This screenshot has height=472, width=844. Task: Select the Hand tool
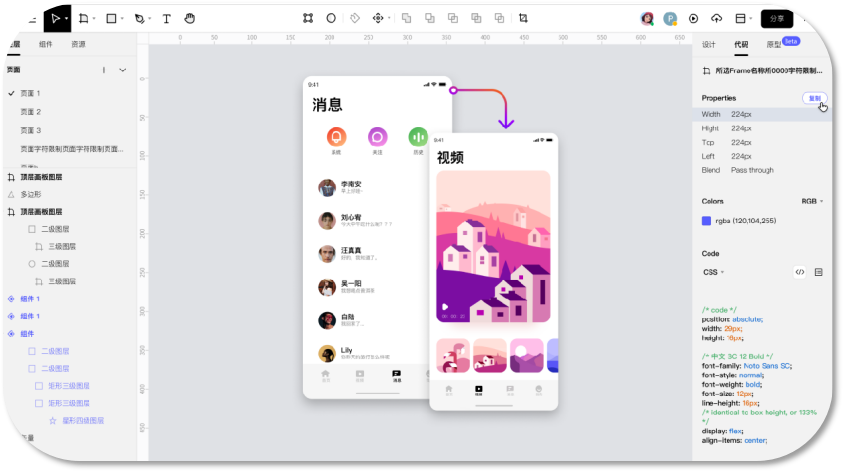point(189,19)
